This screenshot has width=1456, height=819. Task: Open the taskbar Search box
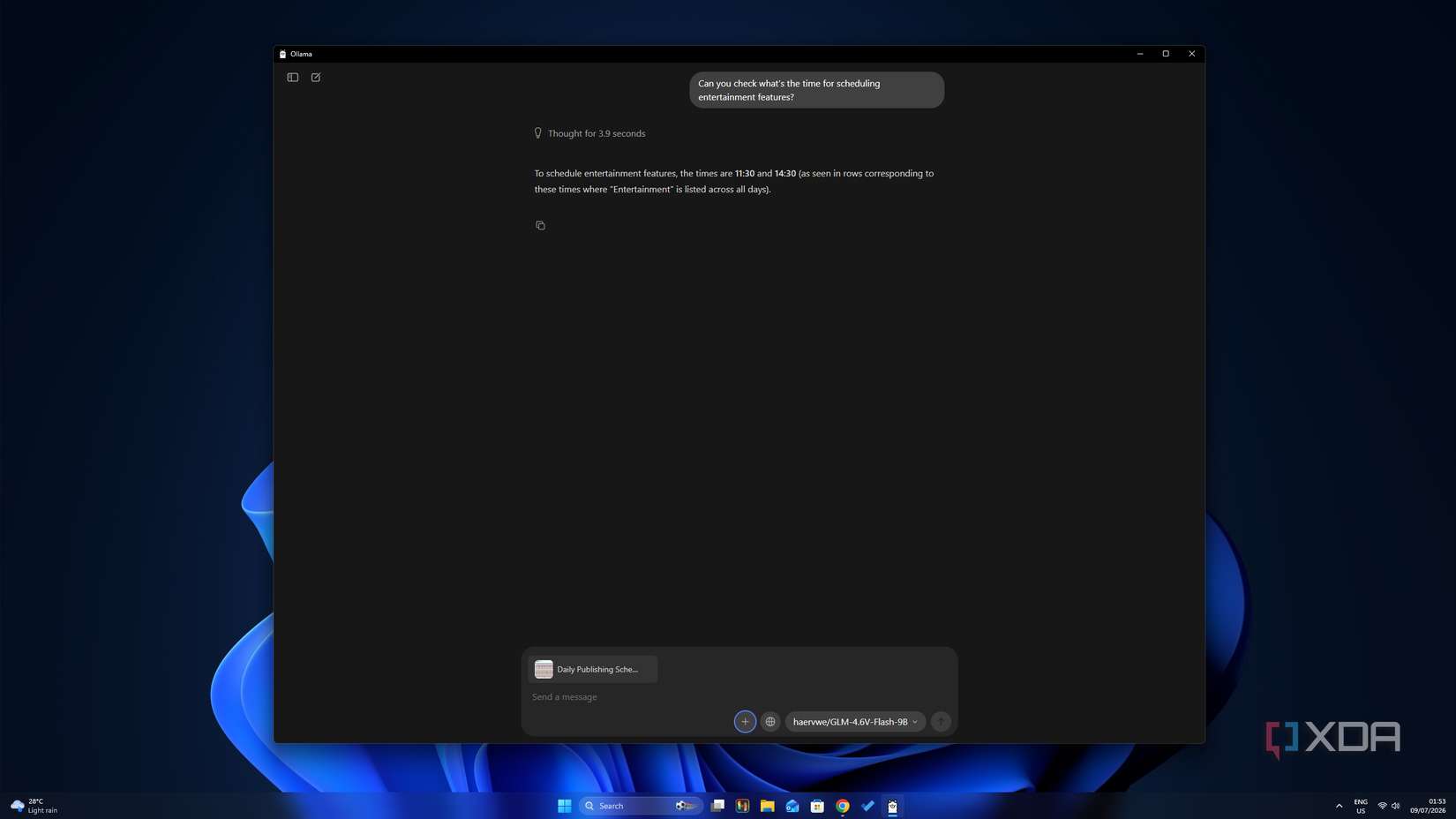click(641, 806)
